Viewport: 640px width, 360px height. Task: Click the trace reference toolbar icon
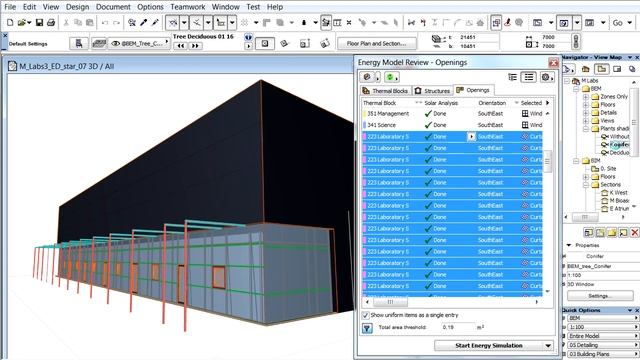click(496, 23)
